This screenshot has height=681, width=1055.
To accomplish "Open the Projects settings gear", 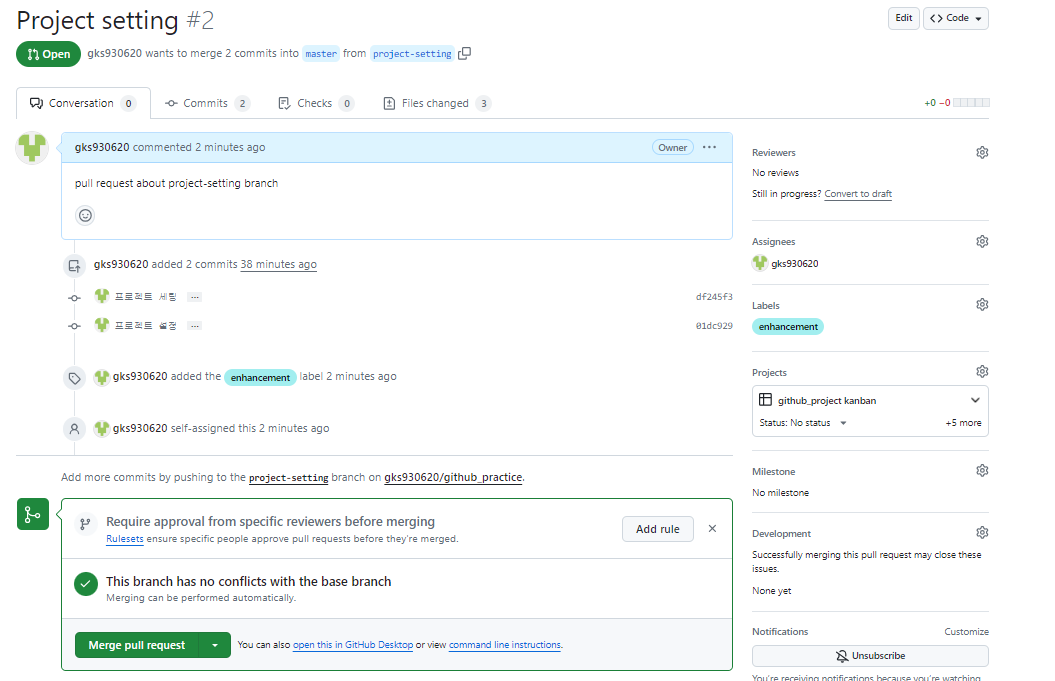I will click(x=982, y=371).
